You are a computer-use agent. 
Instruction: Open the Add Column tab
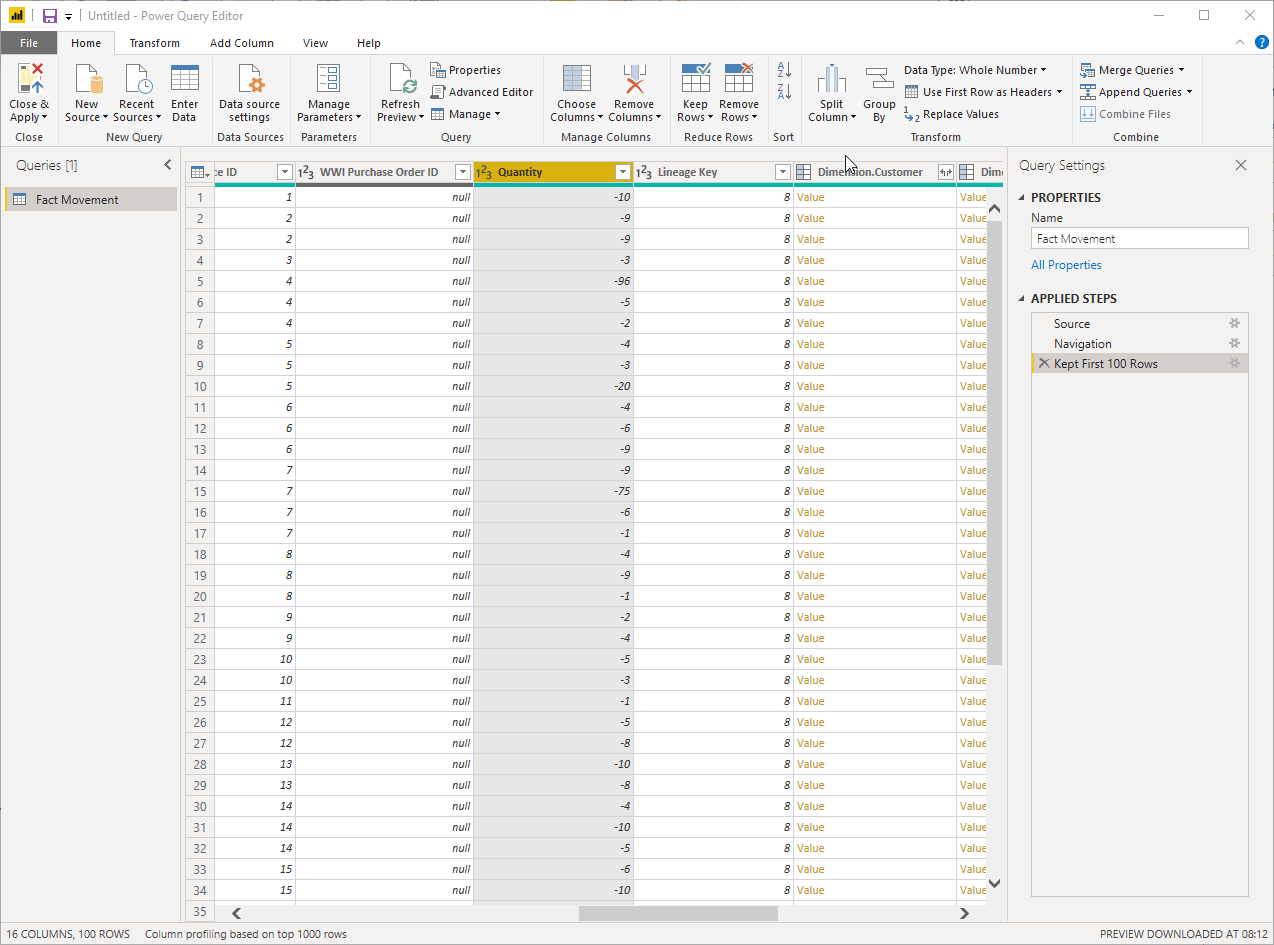tap(241, 43)
